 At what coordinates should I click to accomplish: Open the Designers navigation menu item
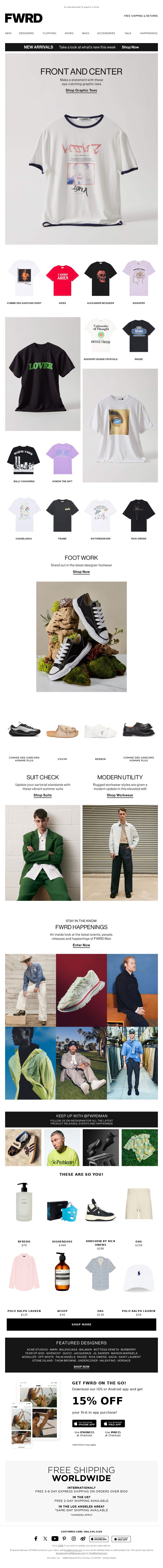click(26, 33)
